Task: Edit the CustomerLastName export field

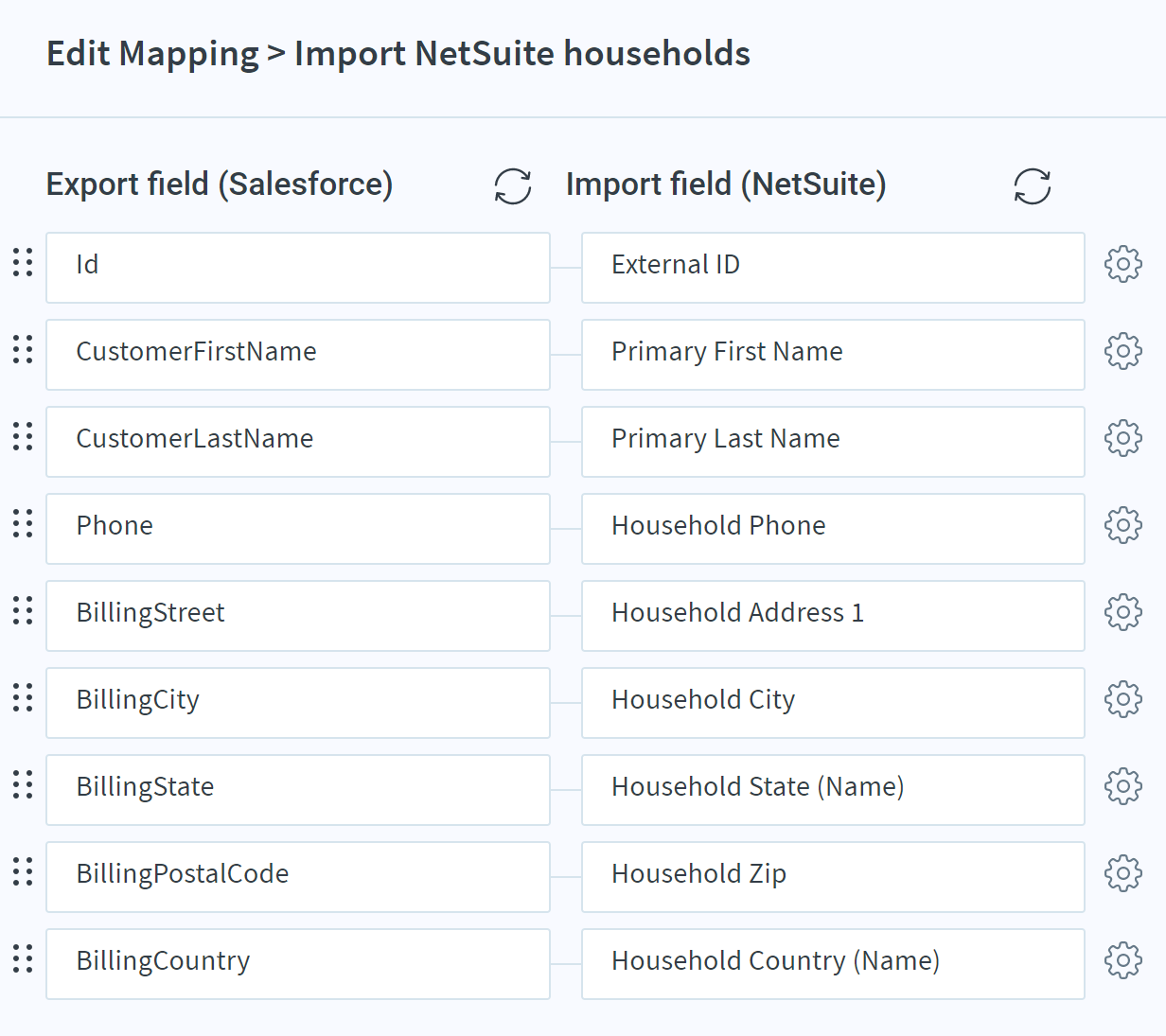Action: (x=298, y=442)
